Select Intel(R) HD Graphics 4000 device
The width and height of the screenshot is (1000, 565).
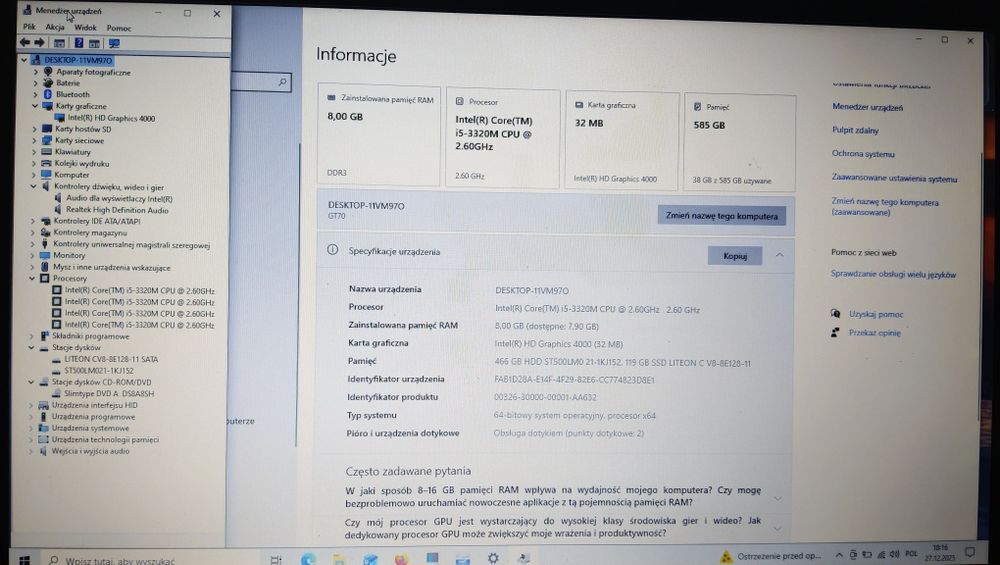[111, 118]
